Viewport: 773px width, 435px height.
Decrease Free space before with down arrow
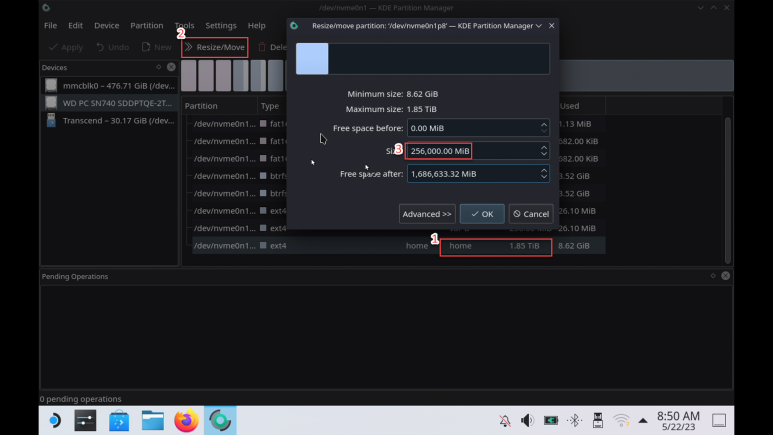click(544, 132)
